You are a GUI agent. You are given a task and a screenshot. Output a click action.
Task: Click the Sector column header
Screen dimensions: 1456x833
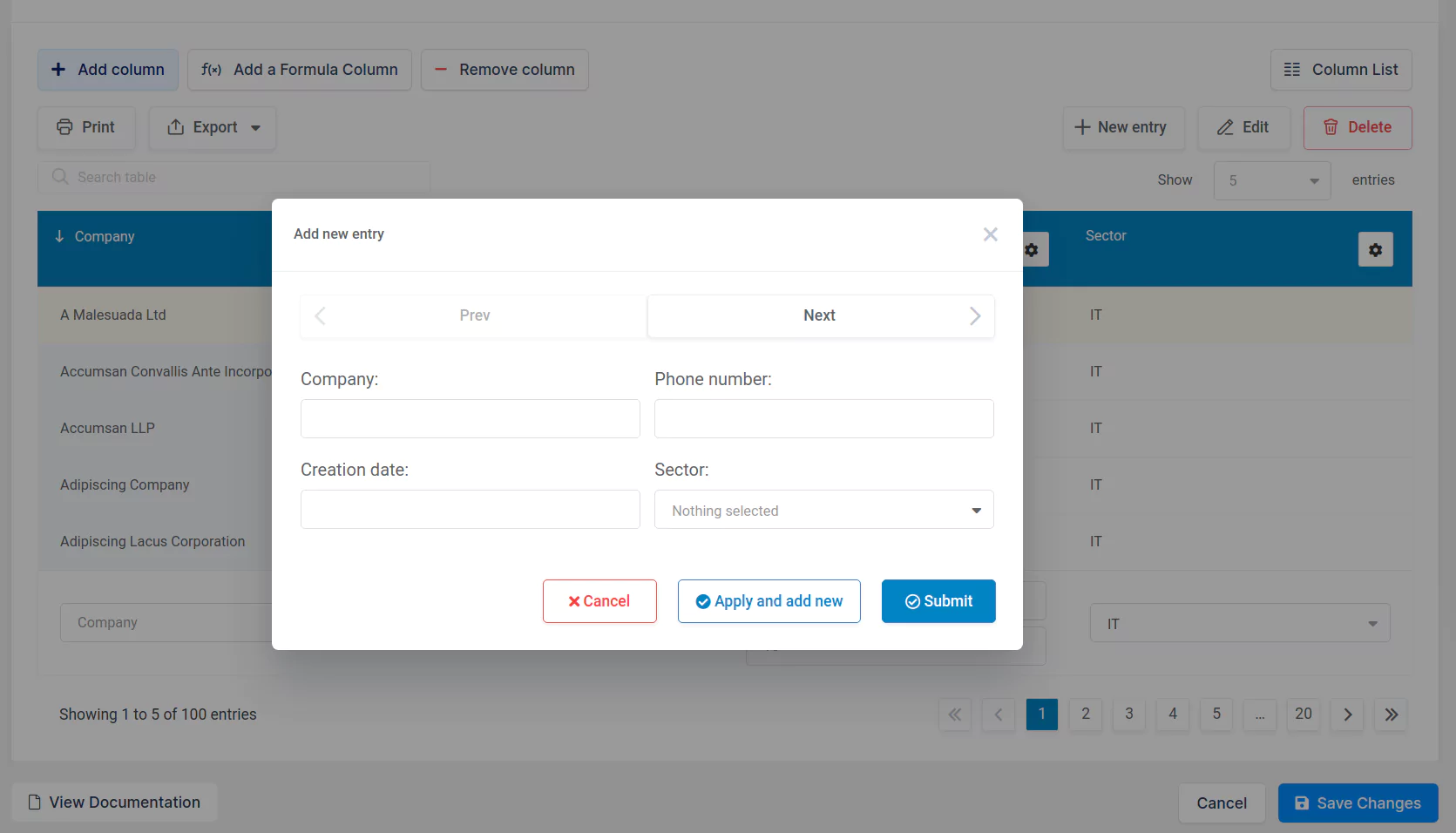click(1106, 235)
